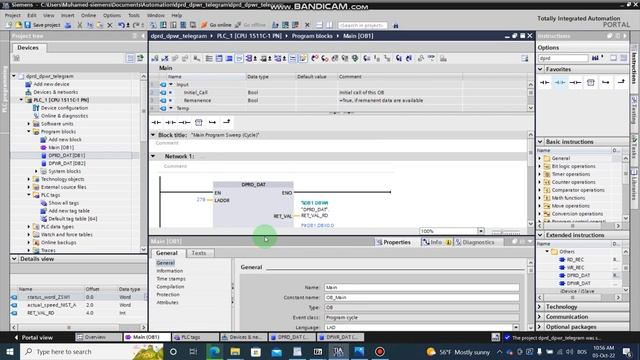Select Protection in the properties navigation
Screen dimensions: 640x360
168,295
